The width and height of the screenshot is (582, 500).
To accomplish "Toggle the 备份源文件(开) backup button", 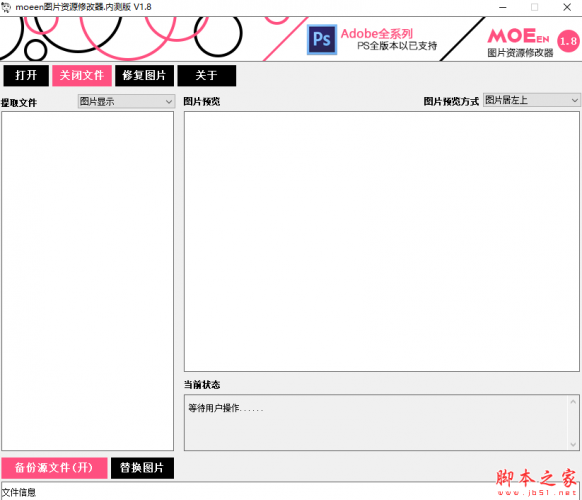I will coord(54,468).
